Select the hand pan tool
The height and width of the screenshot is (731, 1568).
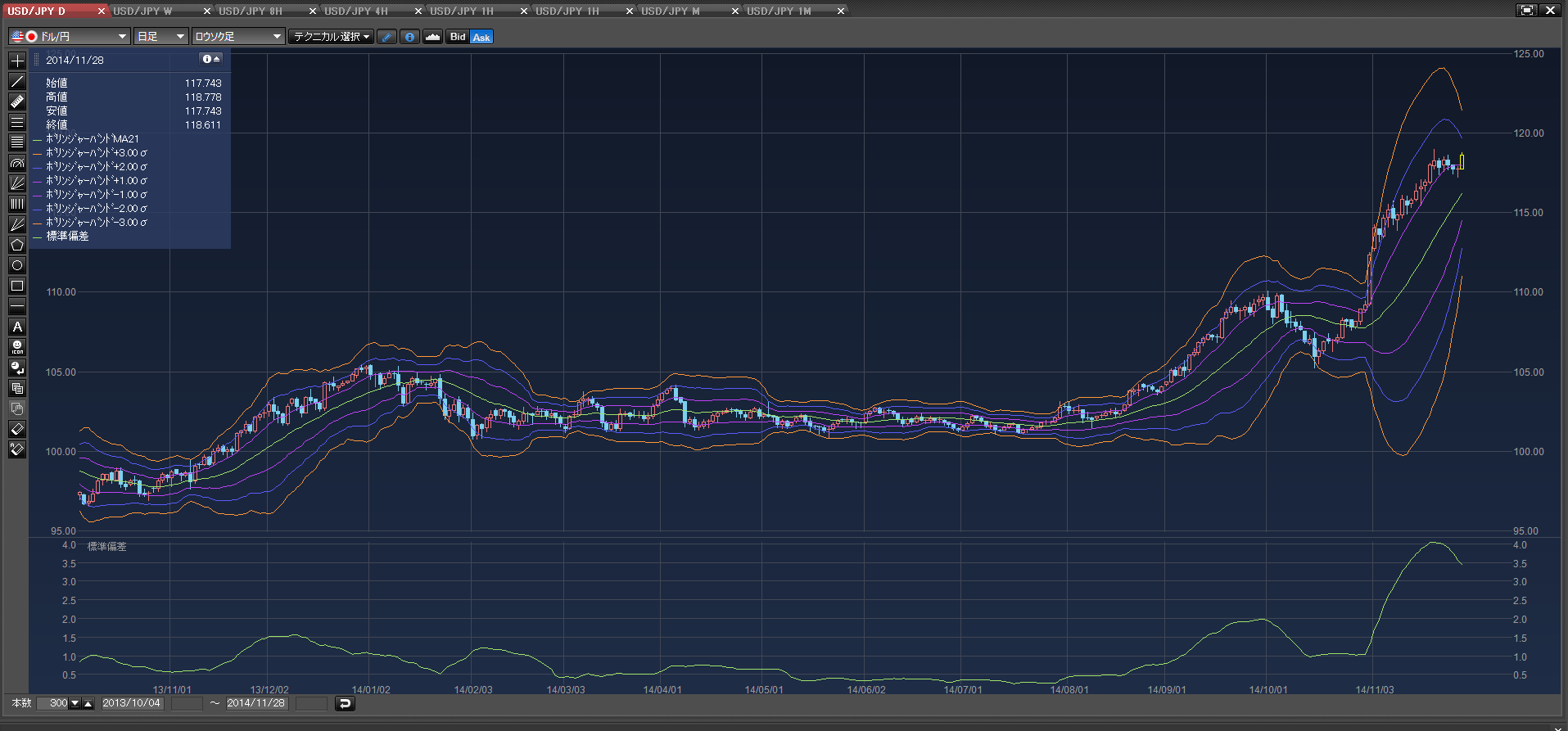click(x=17, y=408)
